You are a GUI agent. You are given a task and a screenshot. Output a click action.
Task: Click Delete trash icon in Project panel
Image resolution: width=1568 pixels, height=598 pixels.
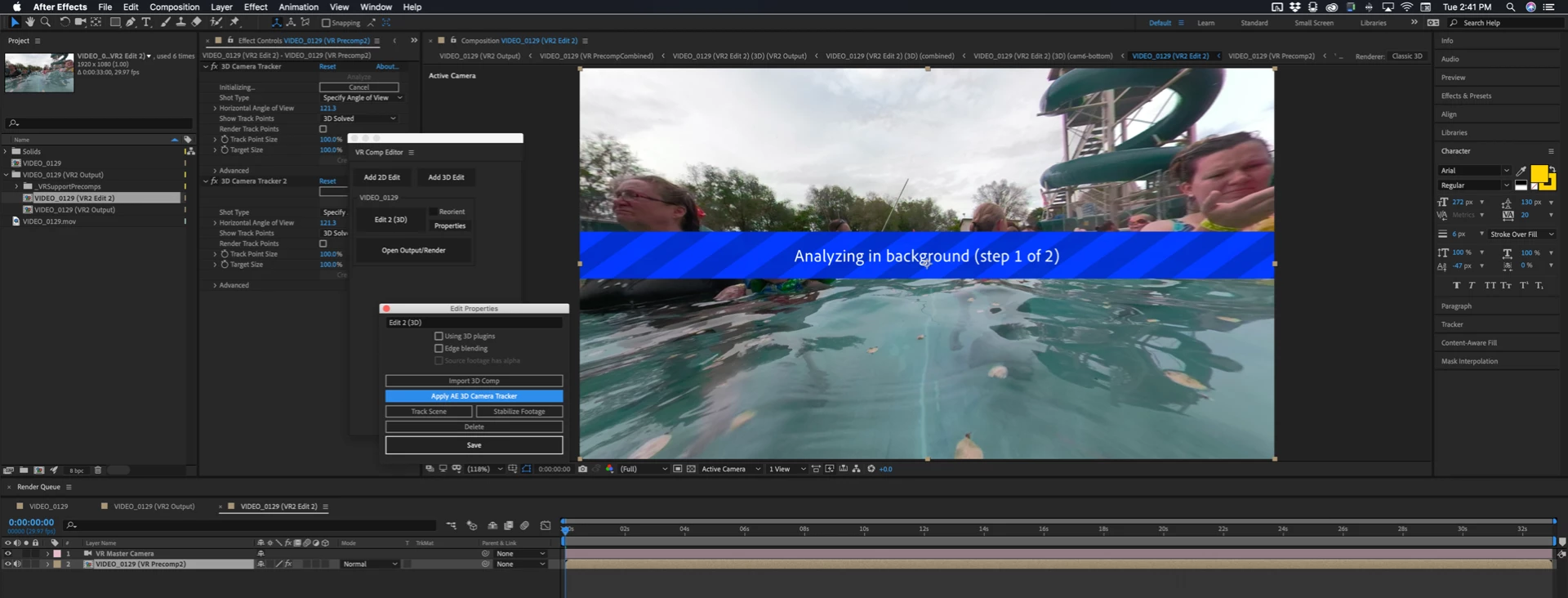98,470
